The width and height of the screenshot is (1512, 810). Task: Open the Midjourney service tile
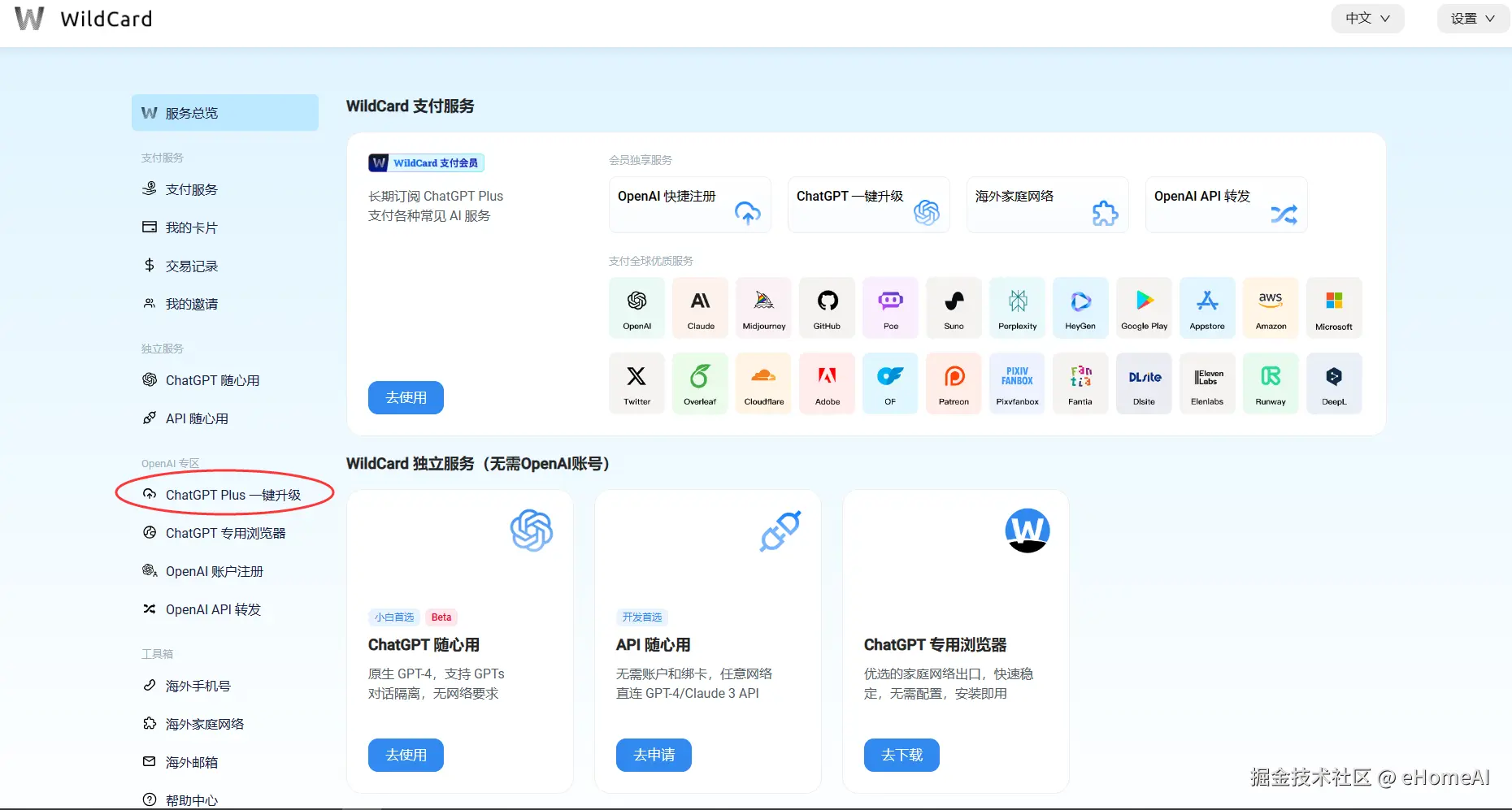click(x=764, y=307)
